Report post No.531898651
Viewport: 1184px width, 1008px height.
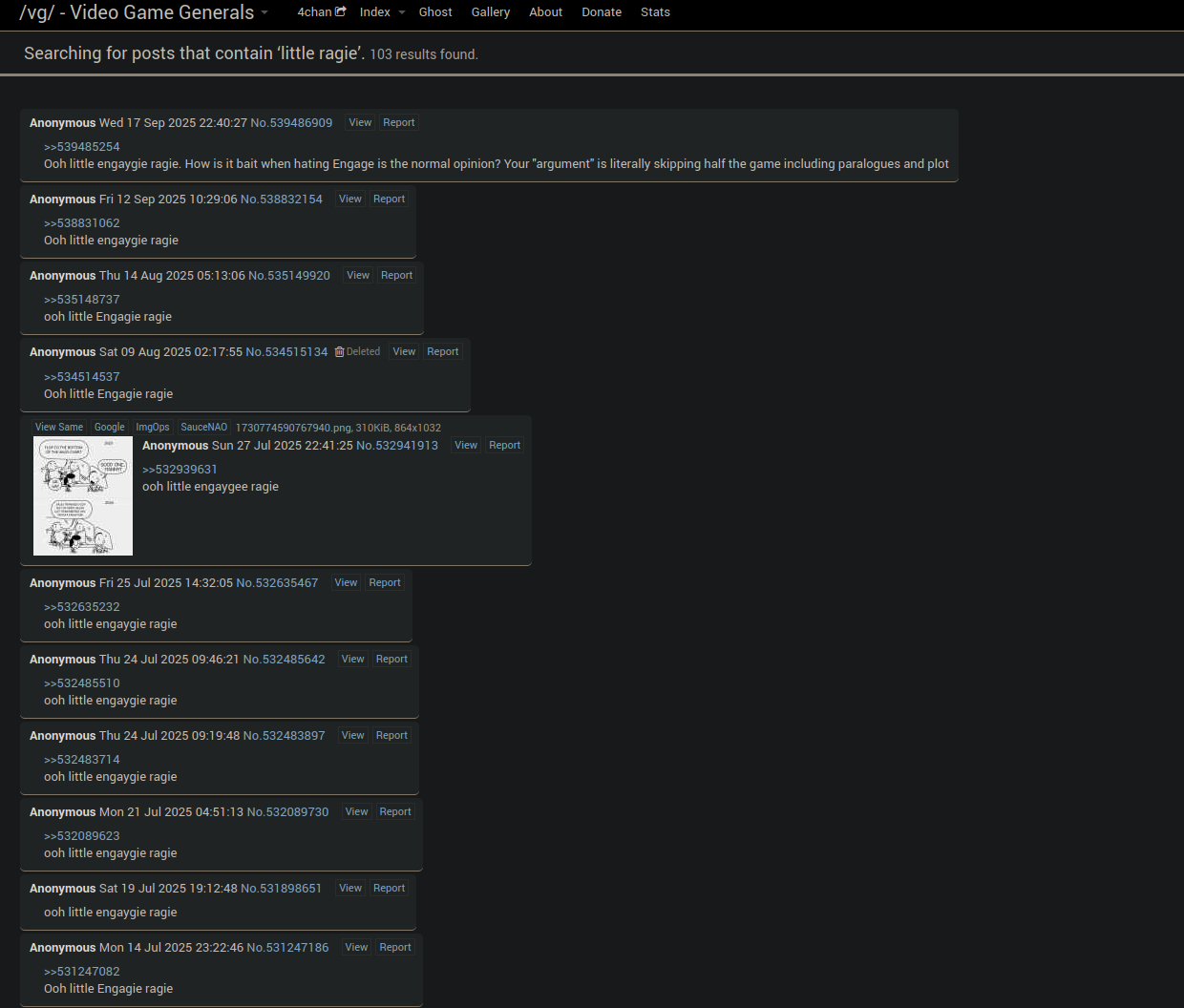(390, 888)
